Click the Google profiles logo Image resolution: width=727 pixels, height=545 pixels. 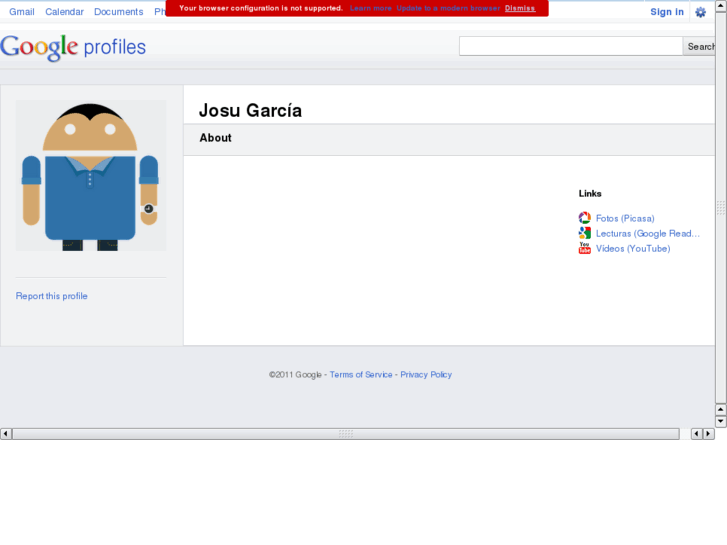tap(73, 47)
